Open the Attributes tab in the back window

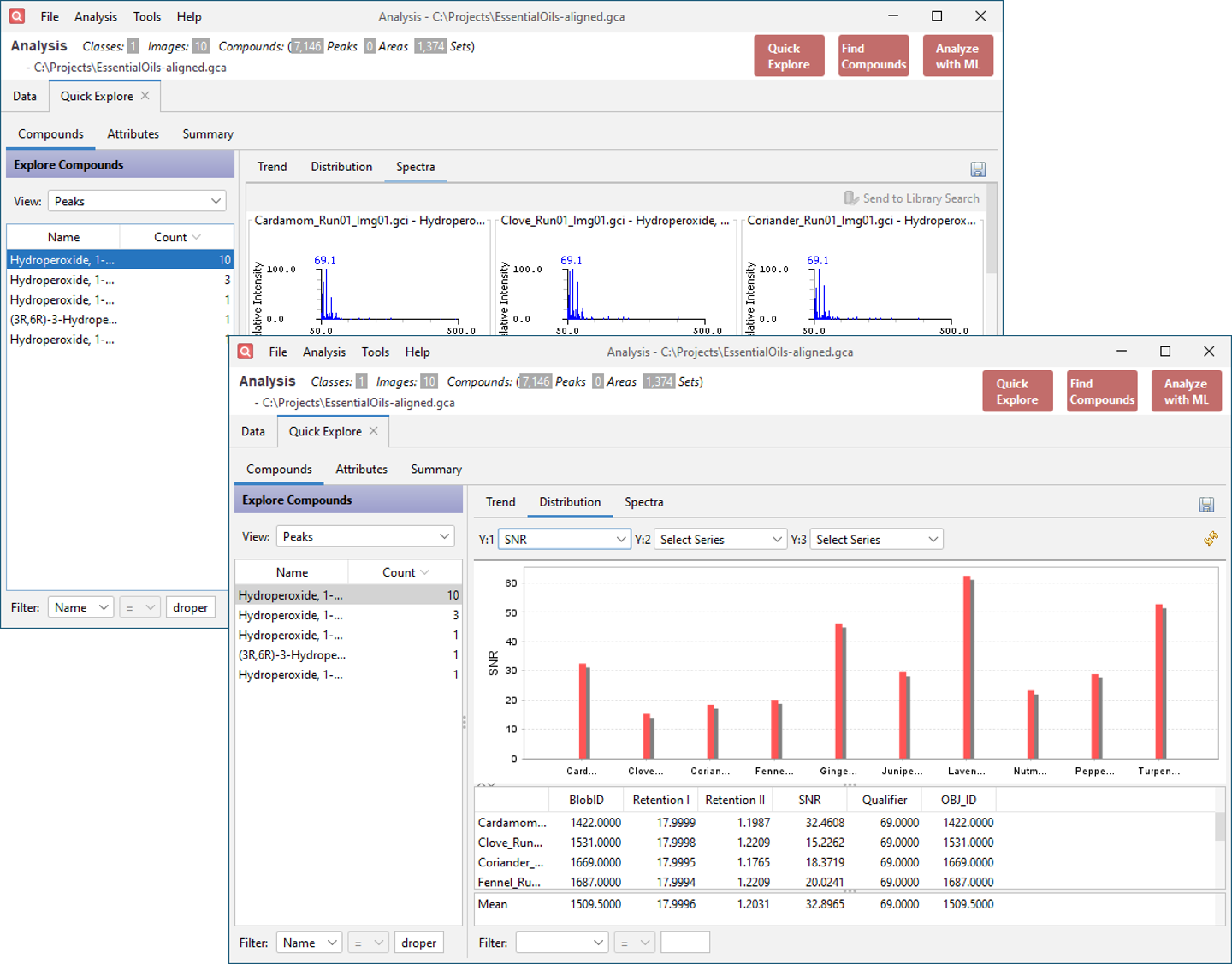pos(133,133)
